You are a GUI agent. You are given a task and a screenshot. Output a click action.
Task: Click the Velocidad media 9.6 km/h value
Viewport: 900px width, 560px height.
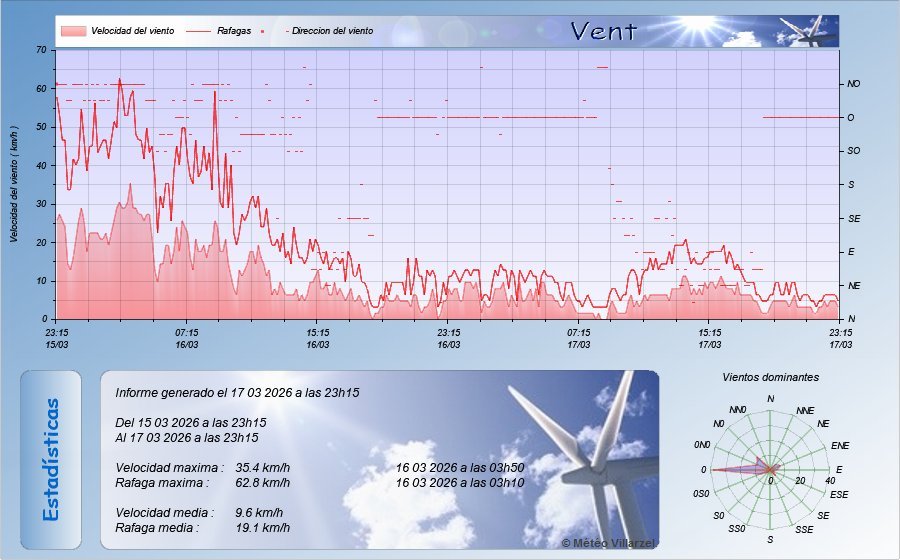263,513
